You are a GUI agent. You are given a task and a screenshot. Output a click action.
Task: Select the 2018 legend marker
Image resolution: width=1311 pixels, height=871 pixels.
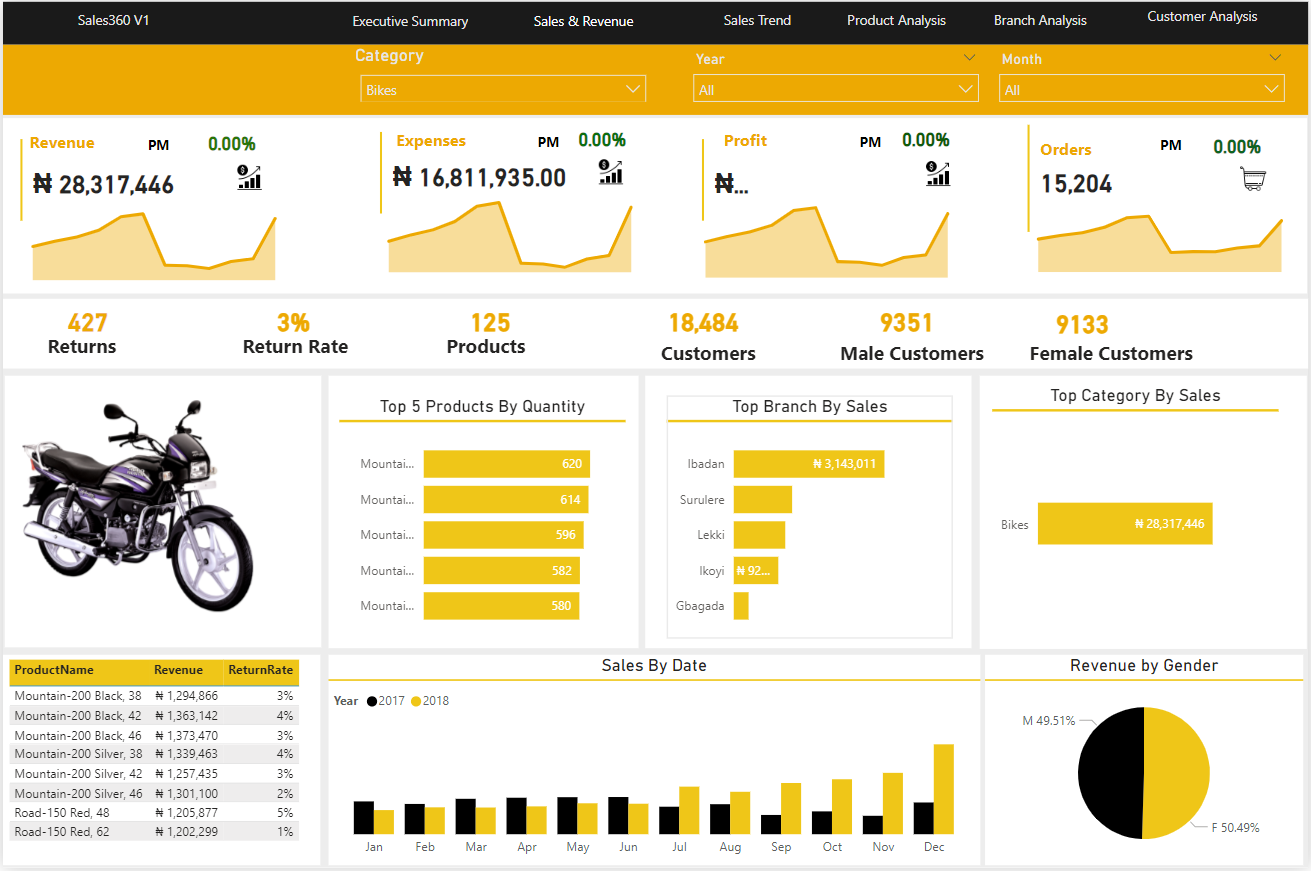[416, 701]
